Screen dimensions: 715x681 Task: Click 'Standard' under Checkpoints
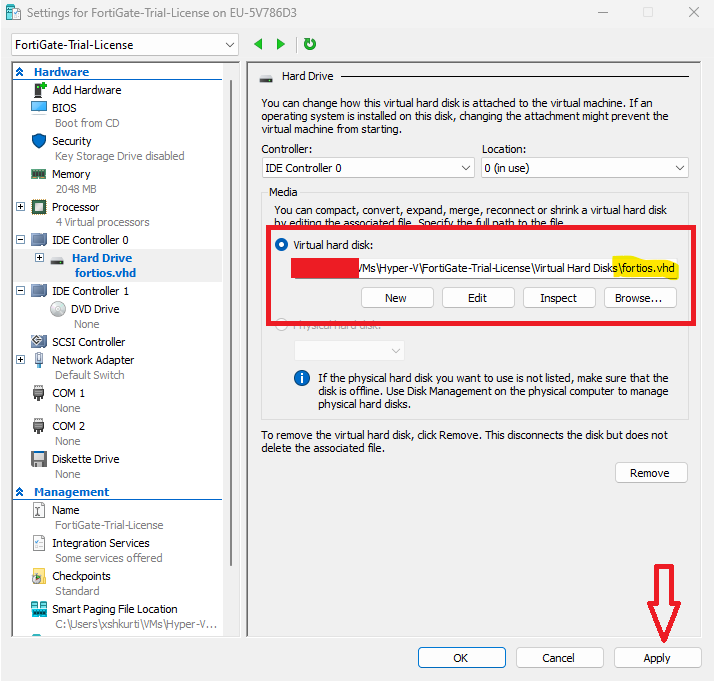click(77, 591)
